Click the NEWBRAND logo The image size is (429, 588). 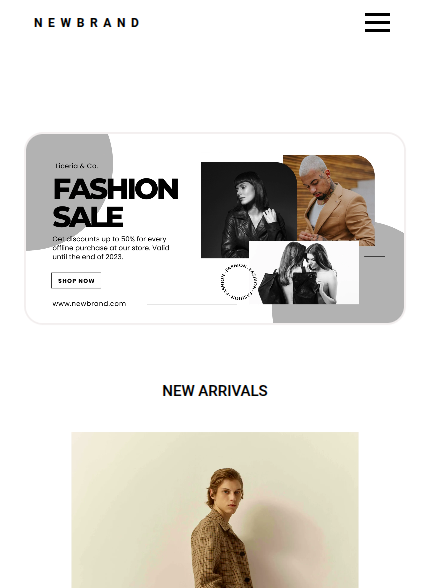pyautogui.click(x=87, y=23)
